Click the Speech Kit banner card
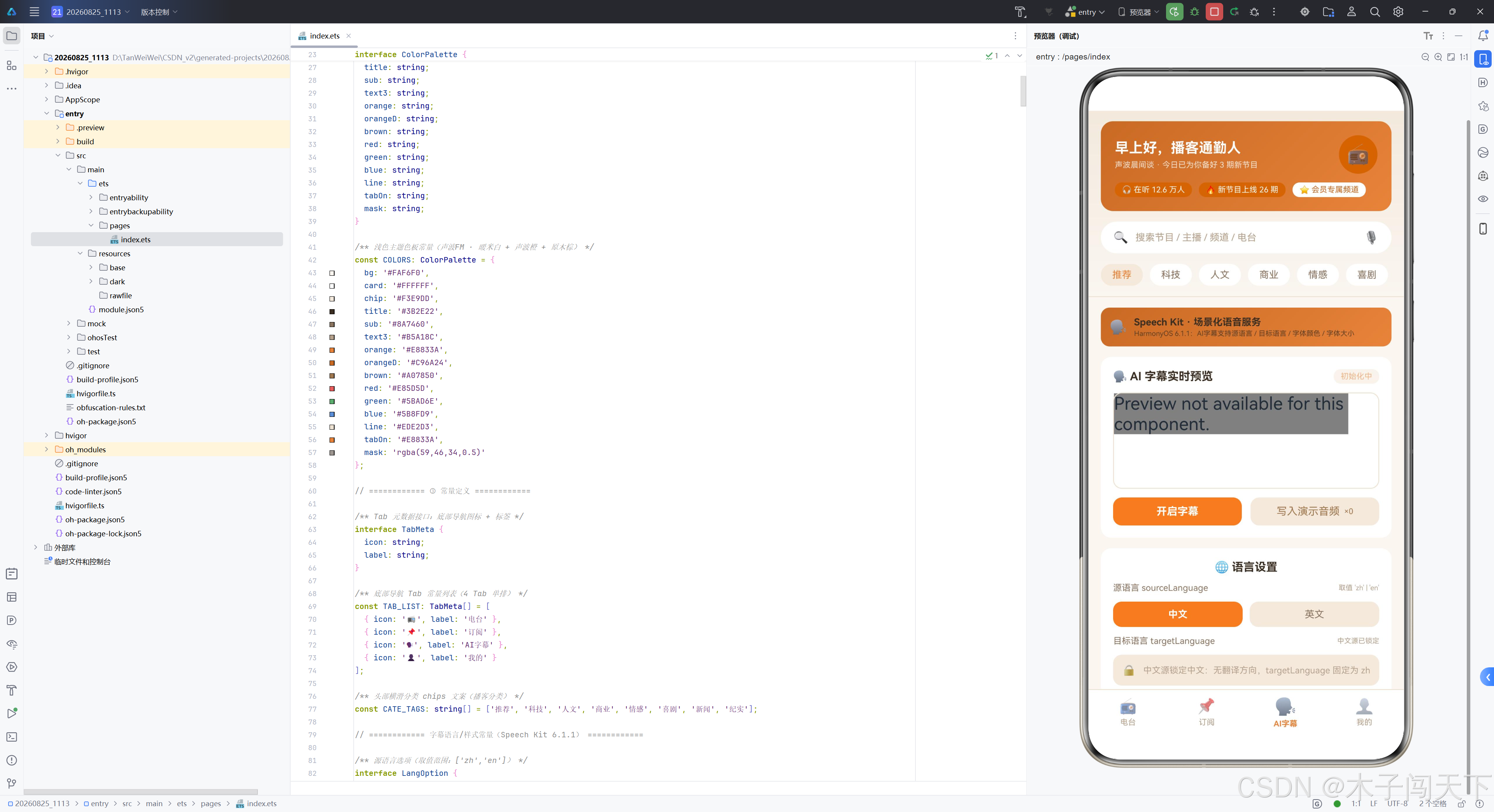1494x812 pixels. [1246, 327]
